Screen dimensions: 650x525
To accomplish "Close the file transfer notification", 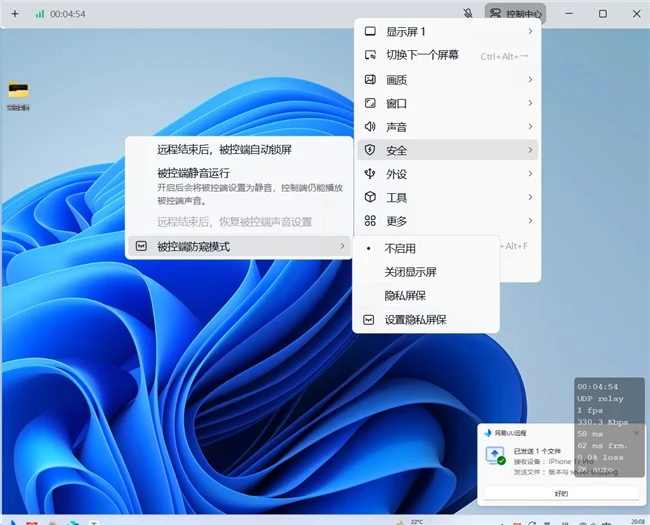I will [636, 433].
